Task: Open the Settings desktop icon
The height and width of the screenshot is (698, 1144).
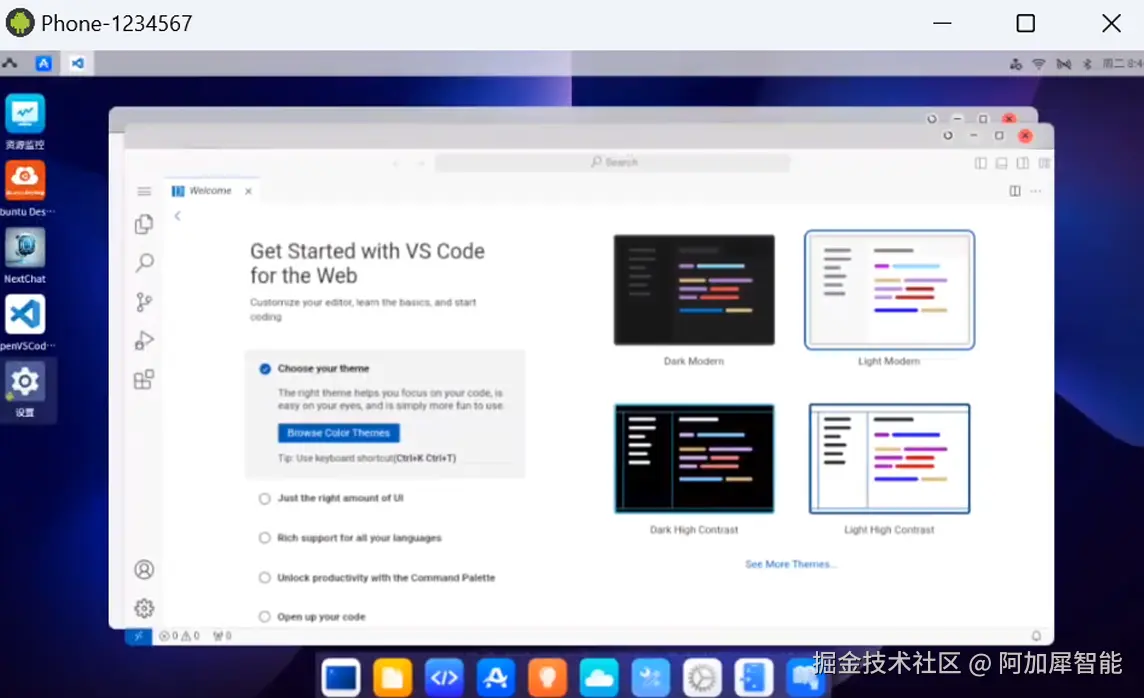Action: pyautogui.click(x=25, y=381)
